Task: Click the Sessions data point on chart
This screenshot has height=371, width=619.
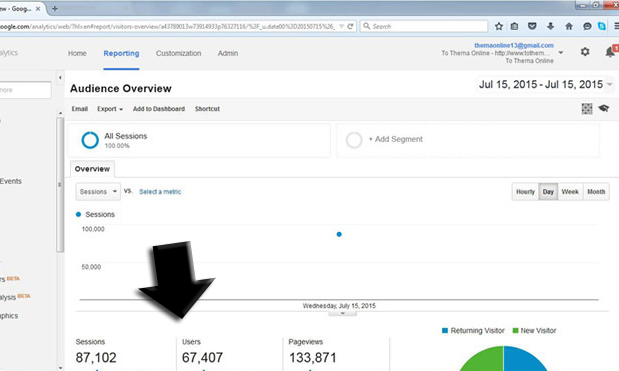Action: pyautogui.click(x=339, y=234)
